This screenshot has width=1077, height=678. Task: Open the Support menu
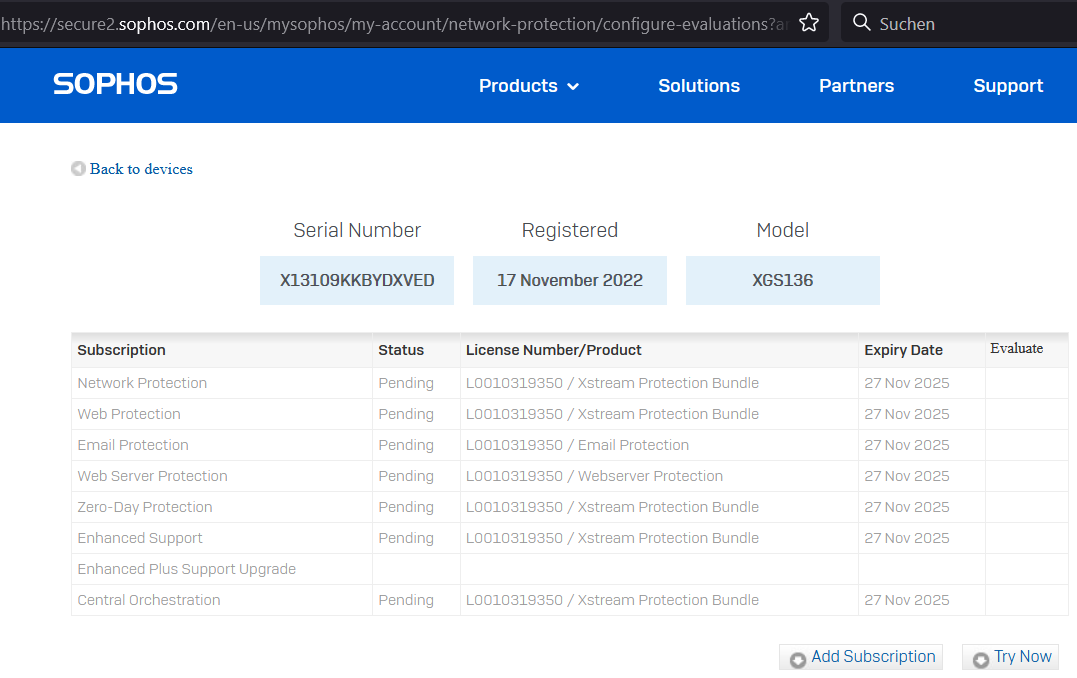tap(1008, 86)
